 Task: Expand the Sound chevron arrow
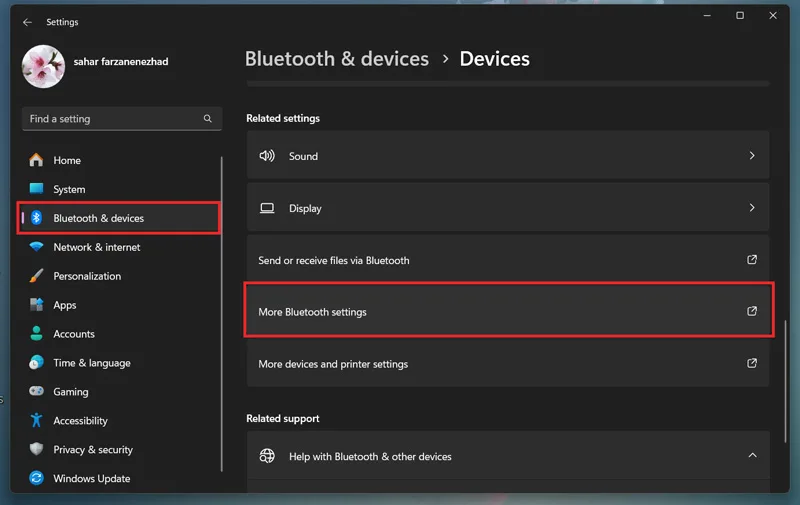click(752, 156)
